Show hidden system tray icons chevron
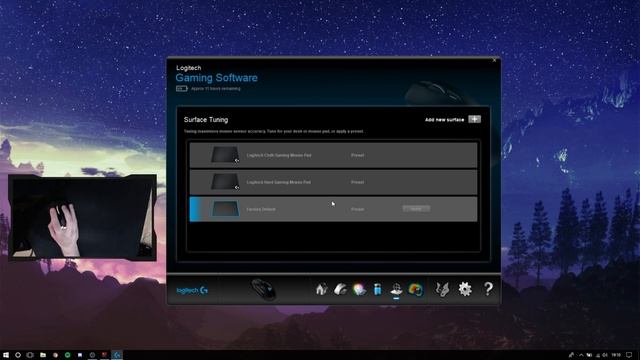640x360 pixels. point(581,355)
